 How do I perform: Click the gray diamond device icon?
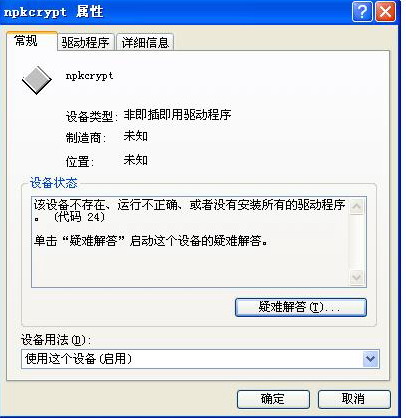(x=37, y=80)
